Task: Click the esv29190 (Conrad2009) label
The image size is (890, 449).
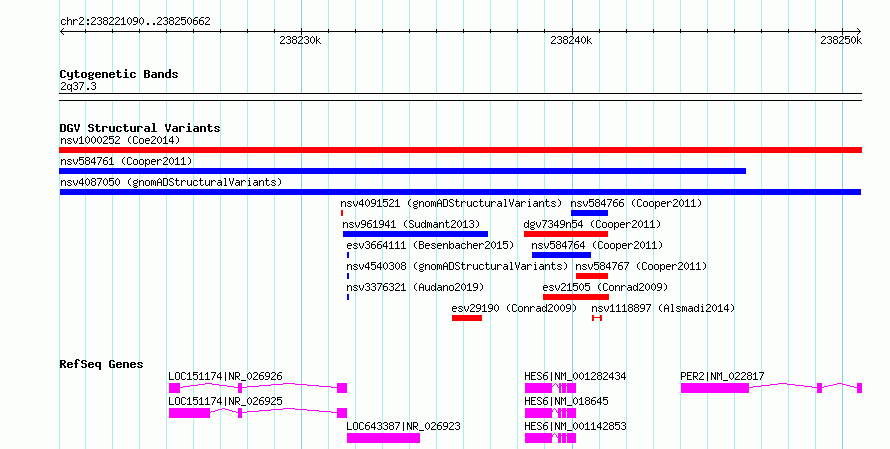Action: pos(514,308)
